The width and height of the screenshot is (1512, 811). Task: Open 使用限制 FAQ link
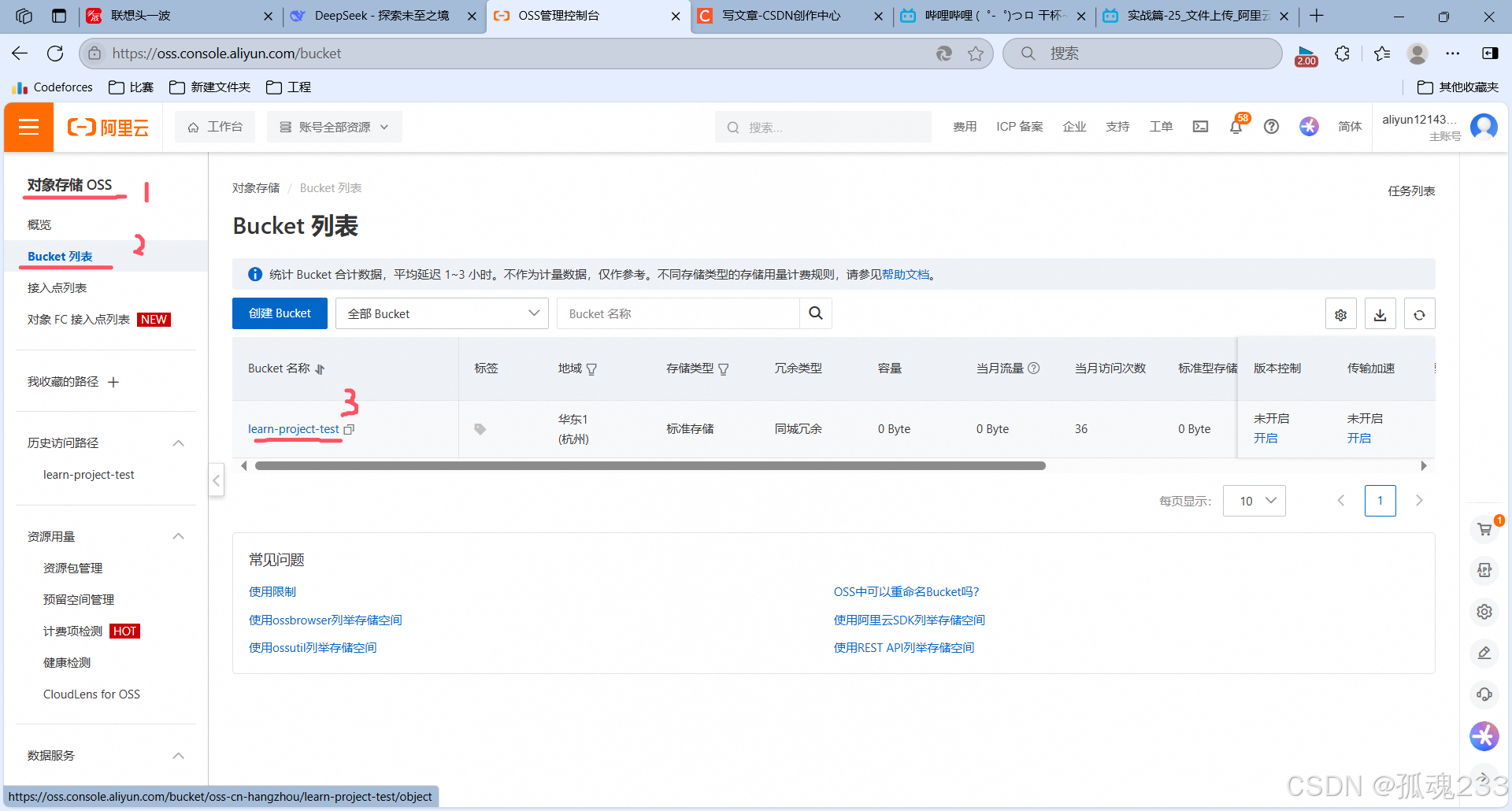pos(272,592)
